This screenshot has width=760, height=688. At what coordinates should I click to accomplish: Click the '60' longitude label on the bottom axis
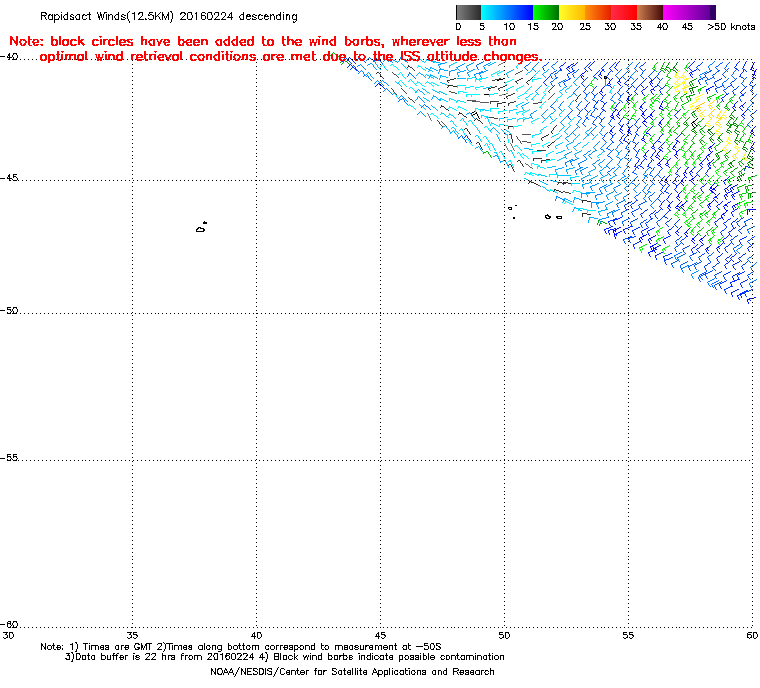pos(752,635)
